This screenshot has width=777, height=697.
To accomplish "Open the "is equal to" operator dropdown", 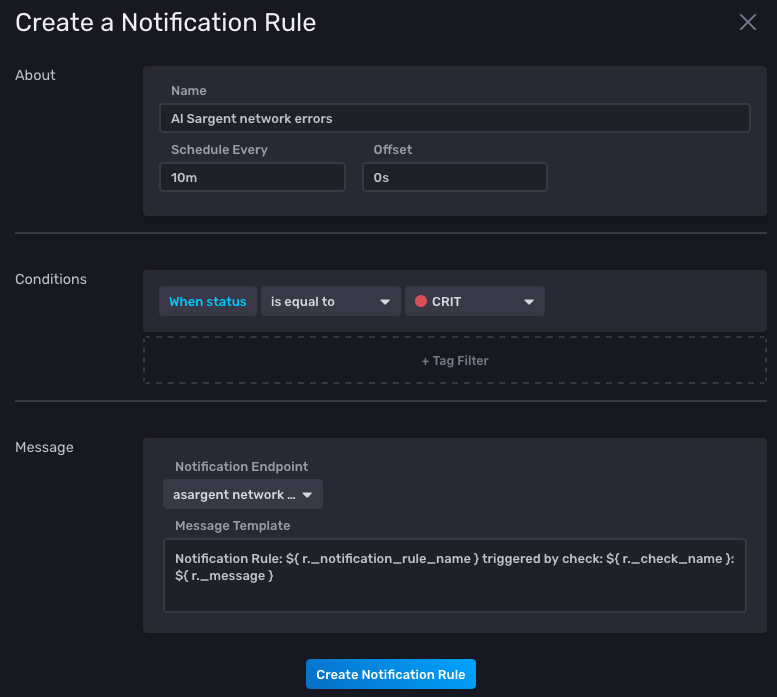I will coord(329,302).
